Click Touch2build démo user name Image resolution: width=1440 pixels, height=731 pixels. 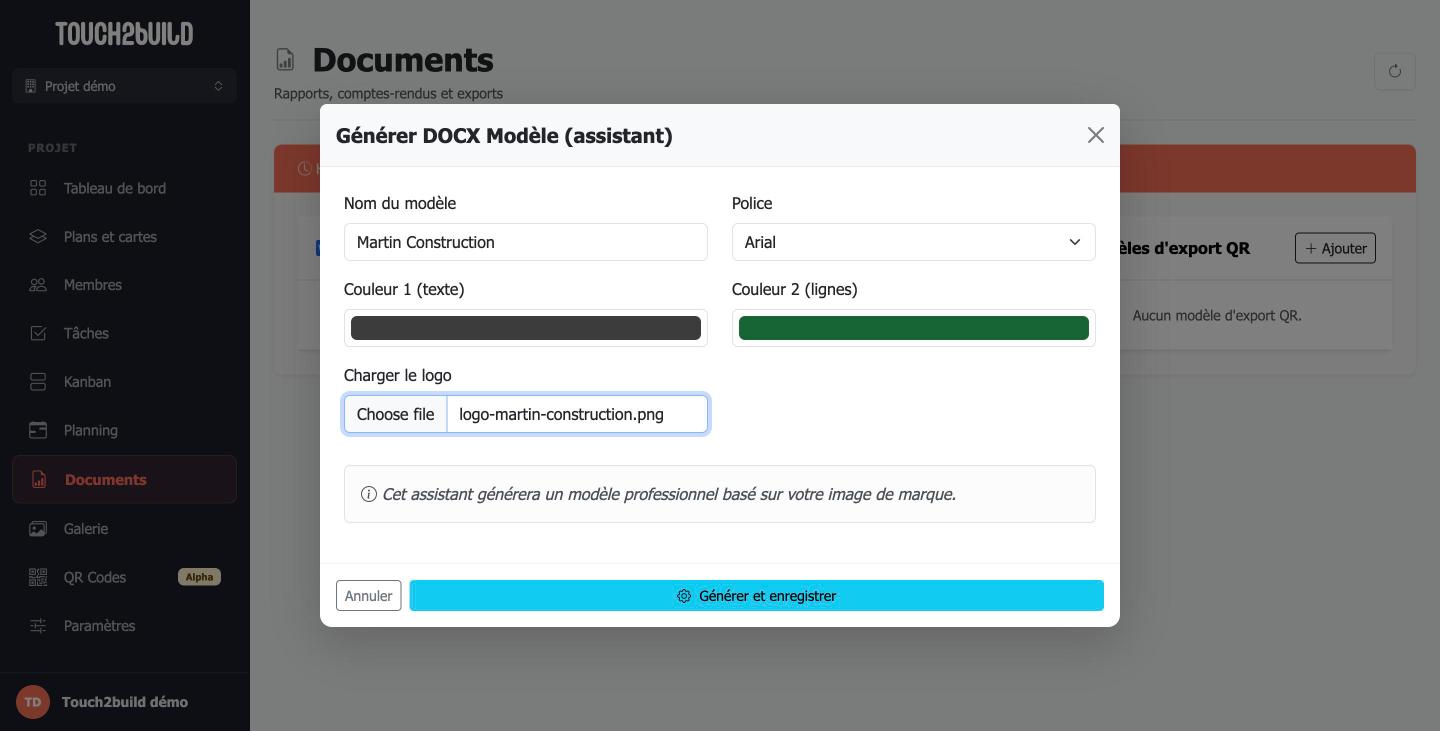point(125,702)
